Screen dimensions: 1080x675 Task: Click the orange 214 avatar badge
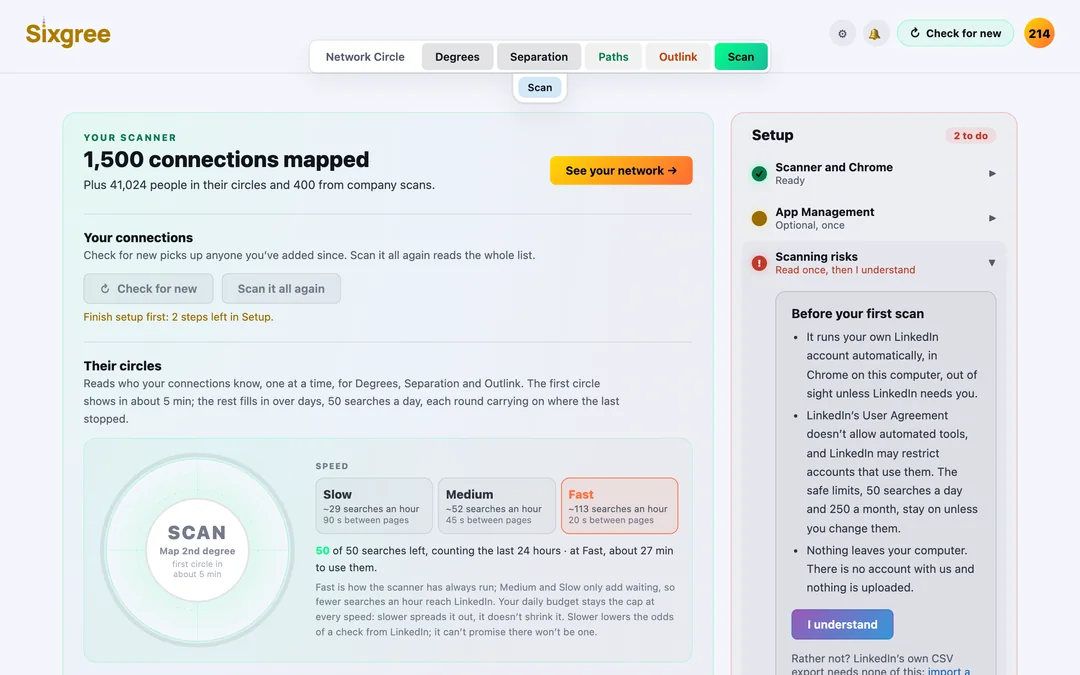(1039, 33)
